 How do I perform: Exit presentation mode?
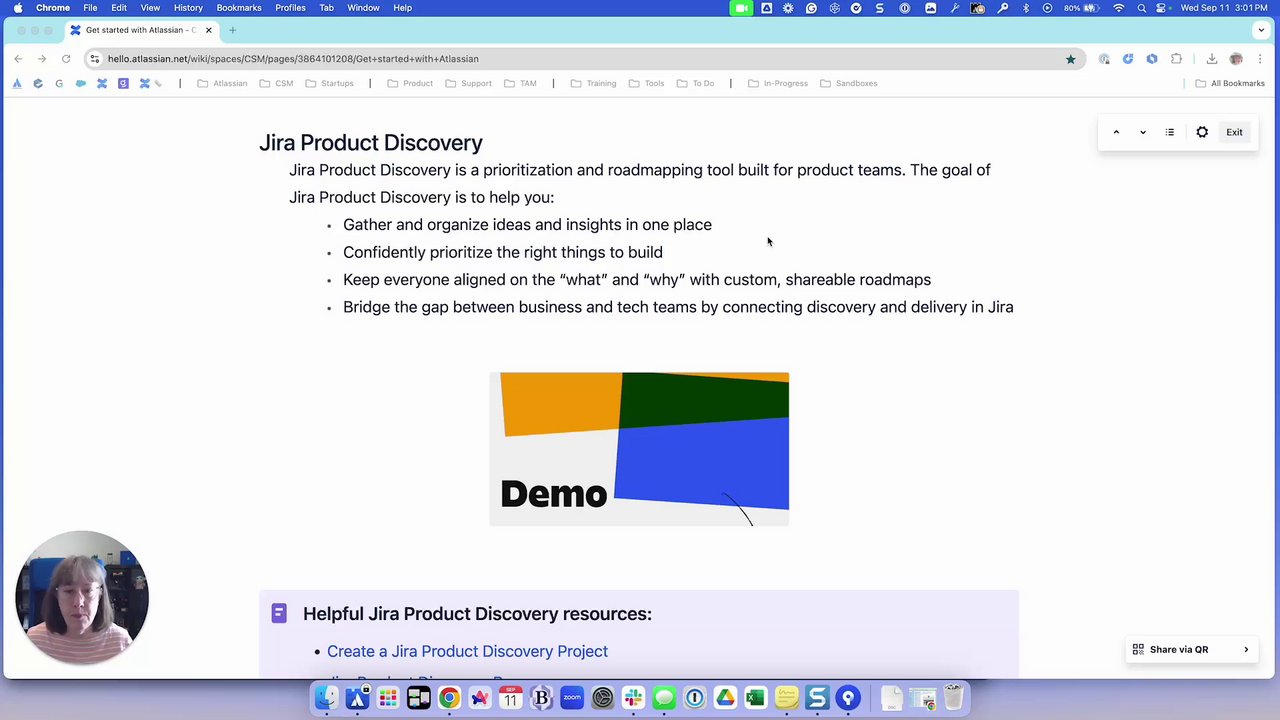coord(1234,132)
